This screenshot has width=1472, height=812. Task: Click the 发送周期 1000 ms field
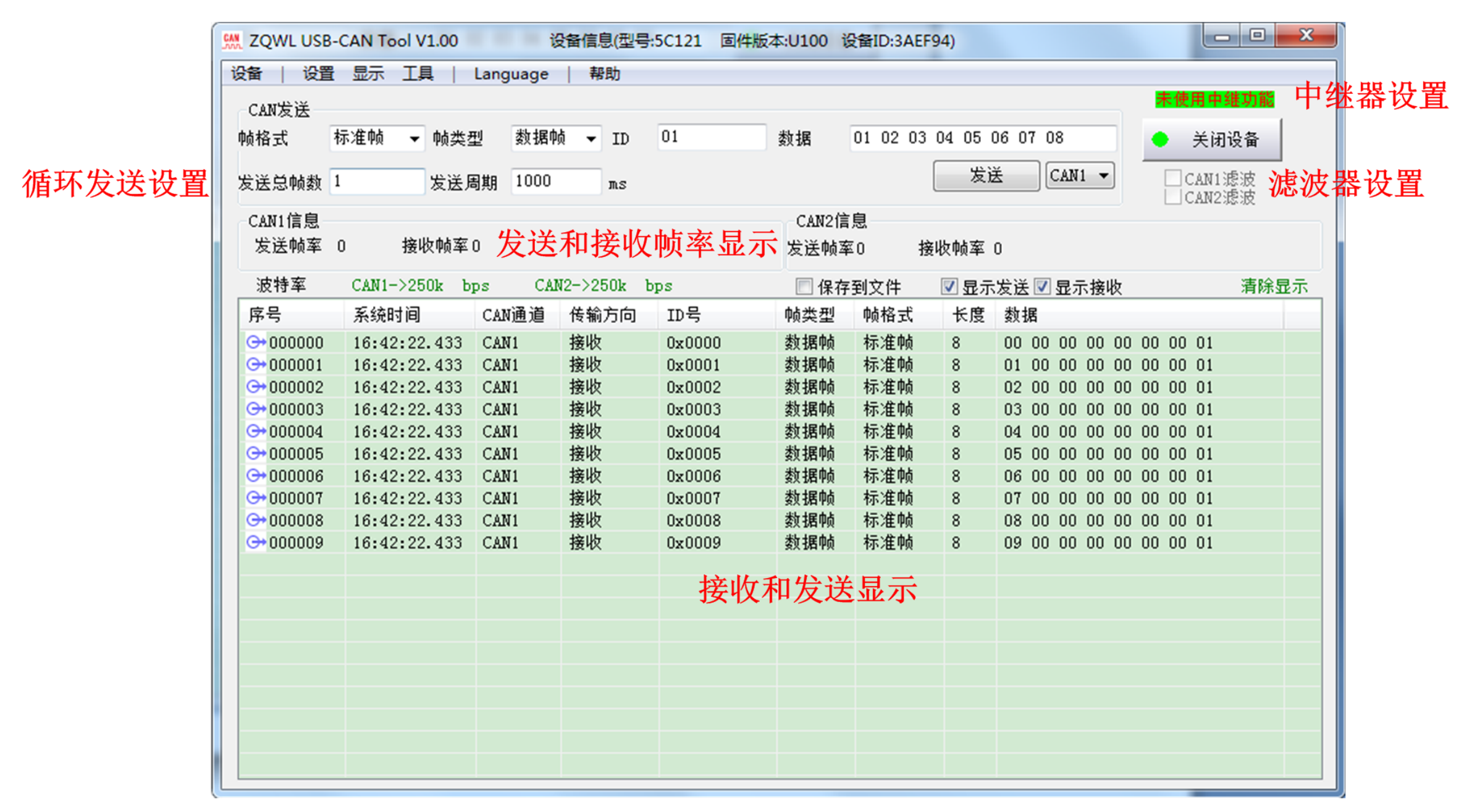pyautogui.click(x=555, y=182)
